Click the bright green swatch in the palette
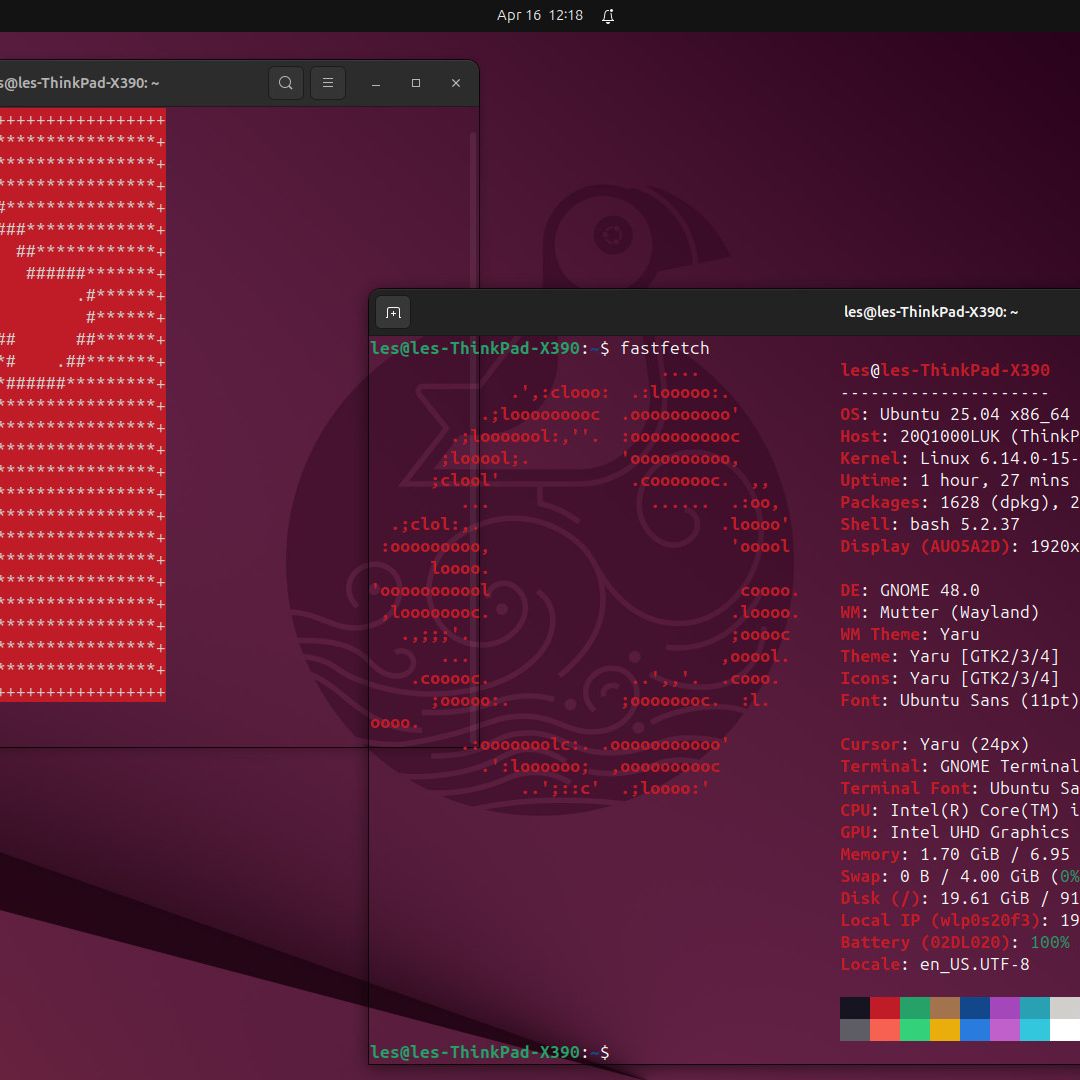 915,1032
